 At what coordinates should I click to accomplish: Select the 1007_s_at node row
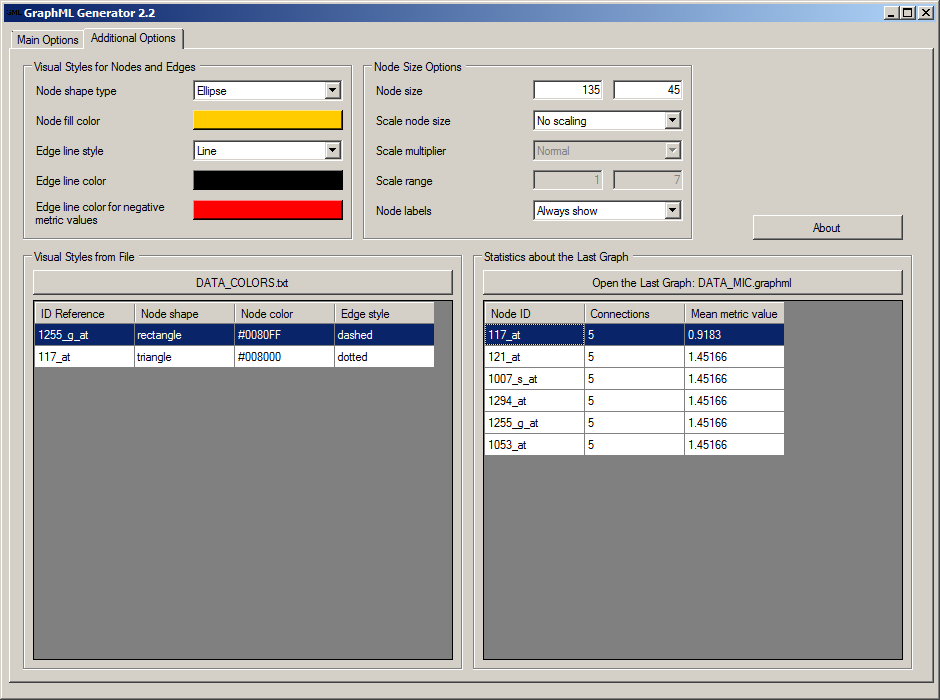pyautogui.click(x=634, y=379)
